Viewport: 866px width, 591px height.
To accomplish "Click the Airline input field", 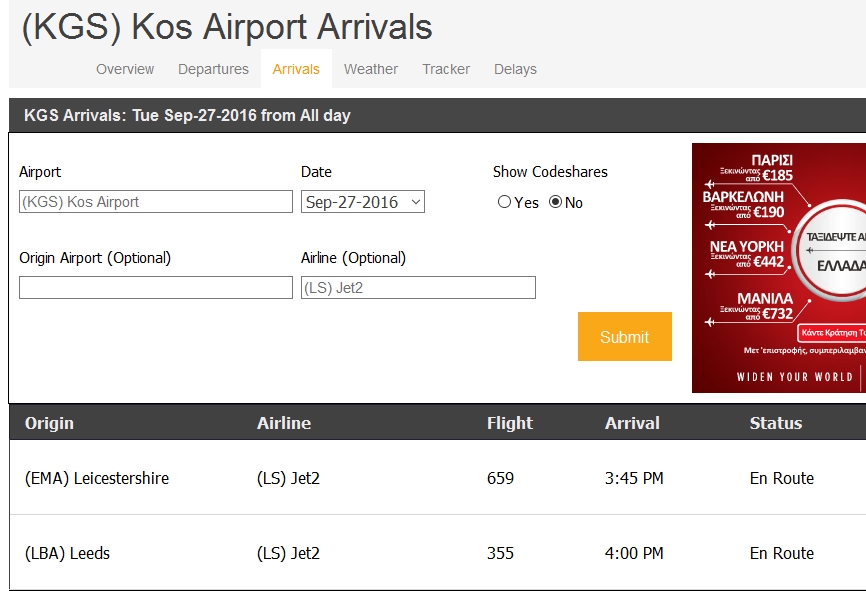I will (418, 288).
